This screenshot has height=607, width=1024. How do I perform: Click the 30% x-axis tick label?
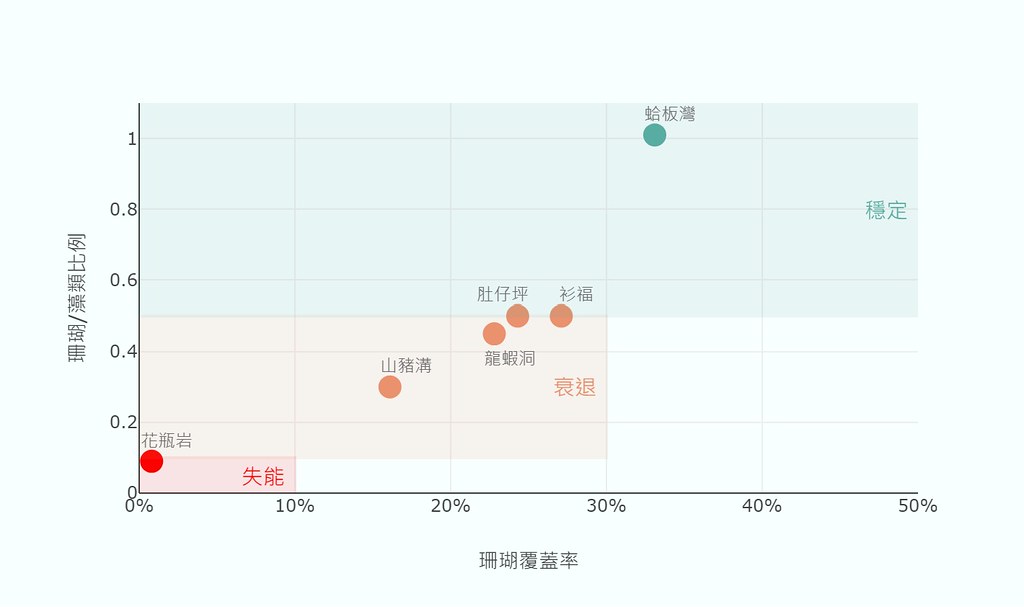(x=606, y=506)
